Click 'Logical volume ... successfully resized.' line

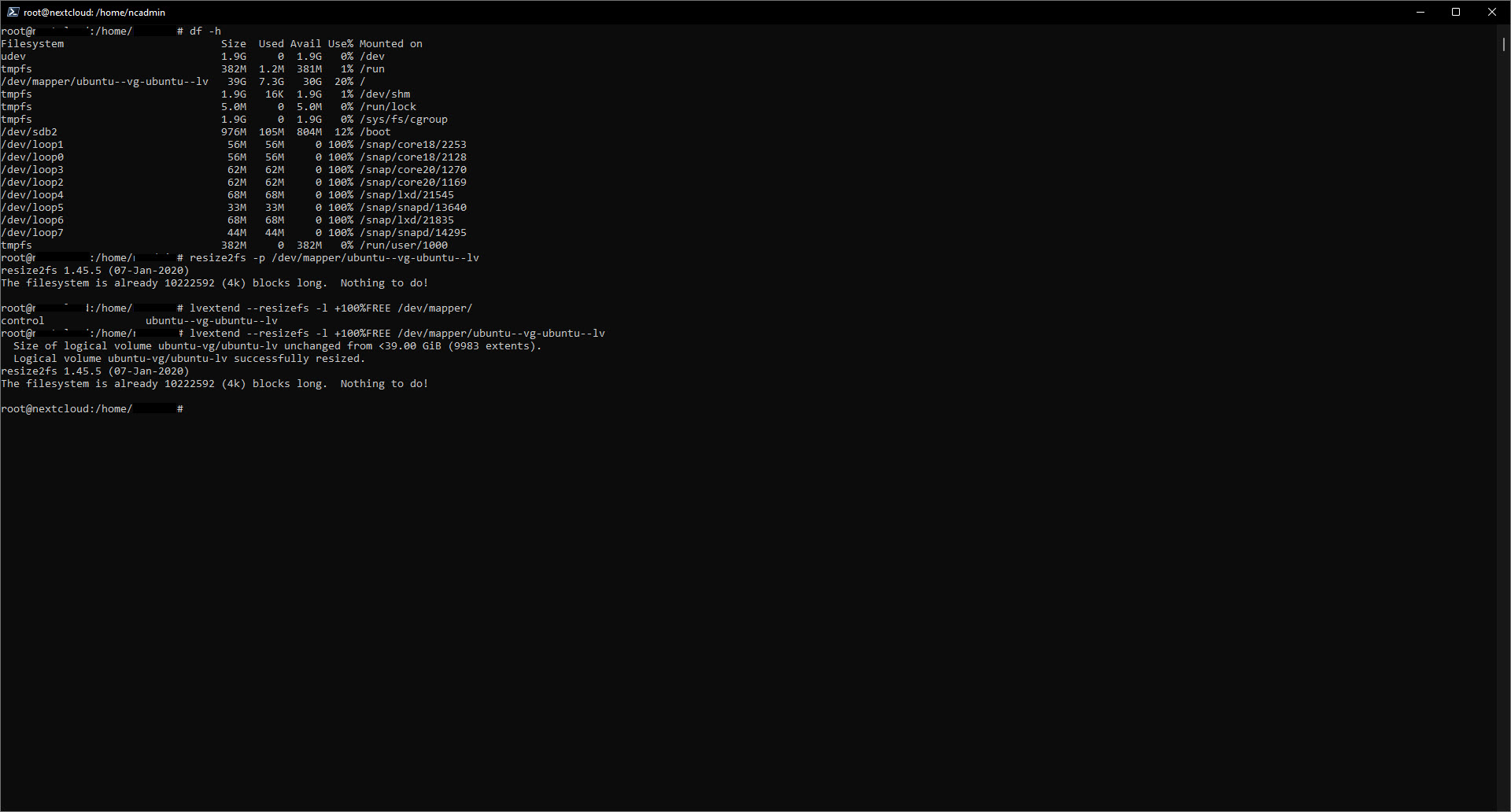click(x=190, y=359)
